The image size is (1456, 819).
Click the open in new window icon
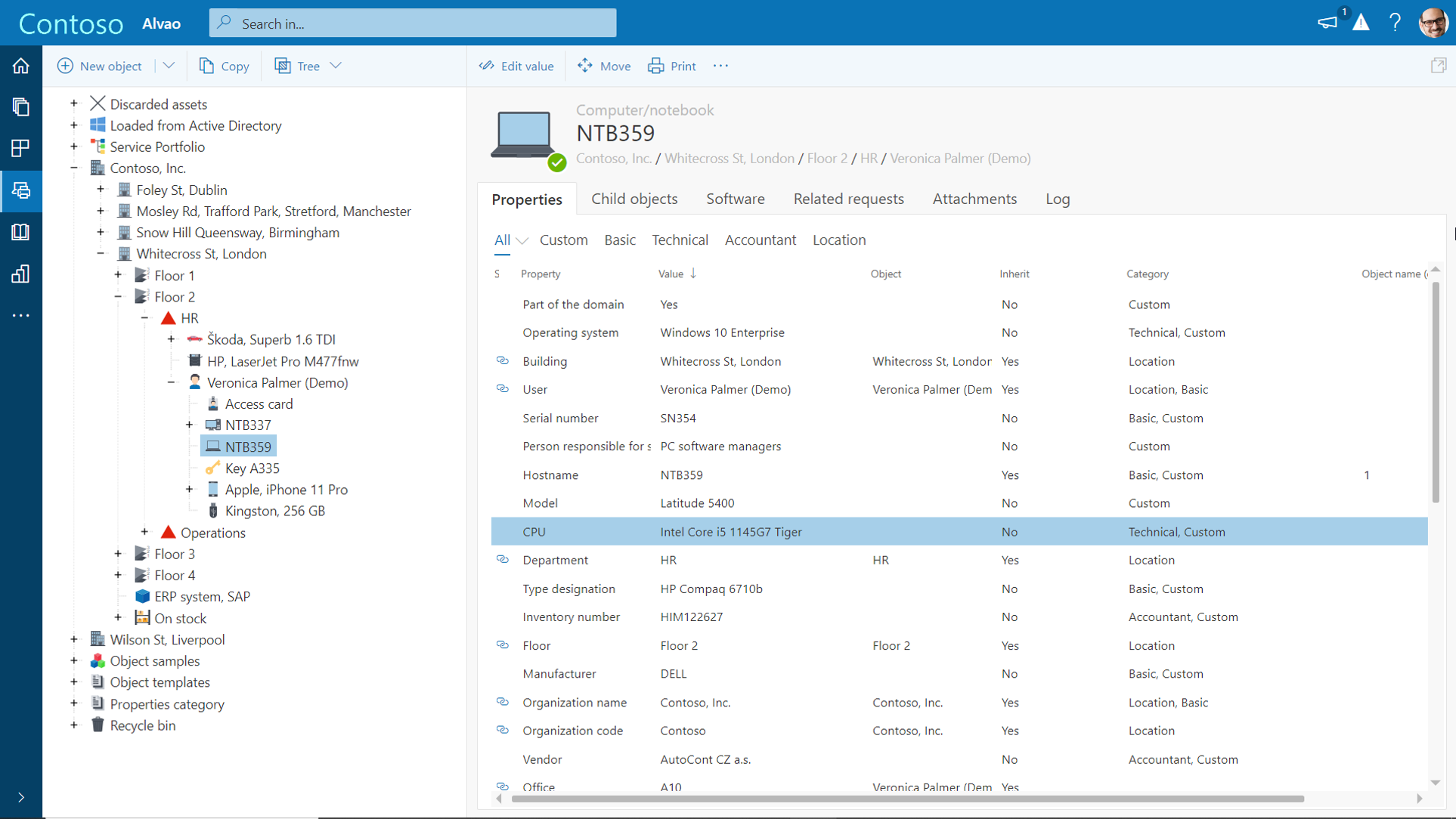[x=1438, y=66]
